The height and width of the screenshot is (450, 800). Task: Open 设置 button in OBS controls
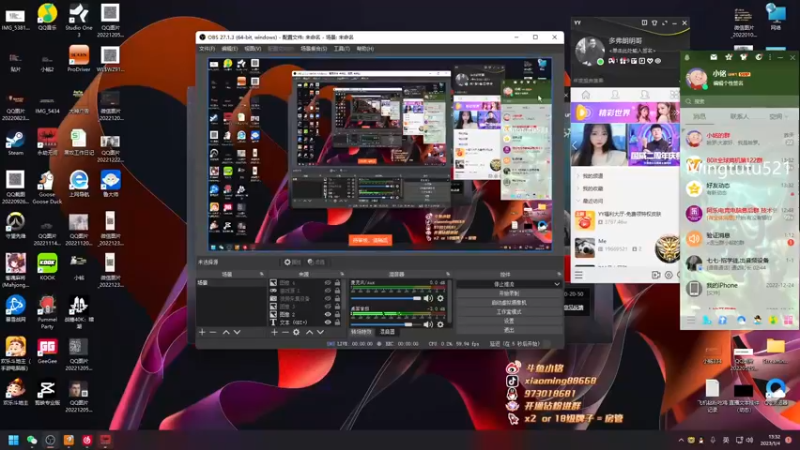pyautogui.click(x=509, y=321)
